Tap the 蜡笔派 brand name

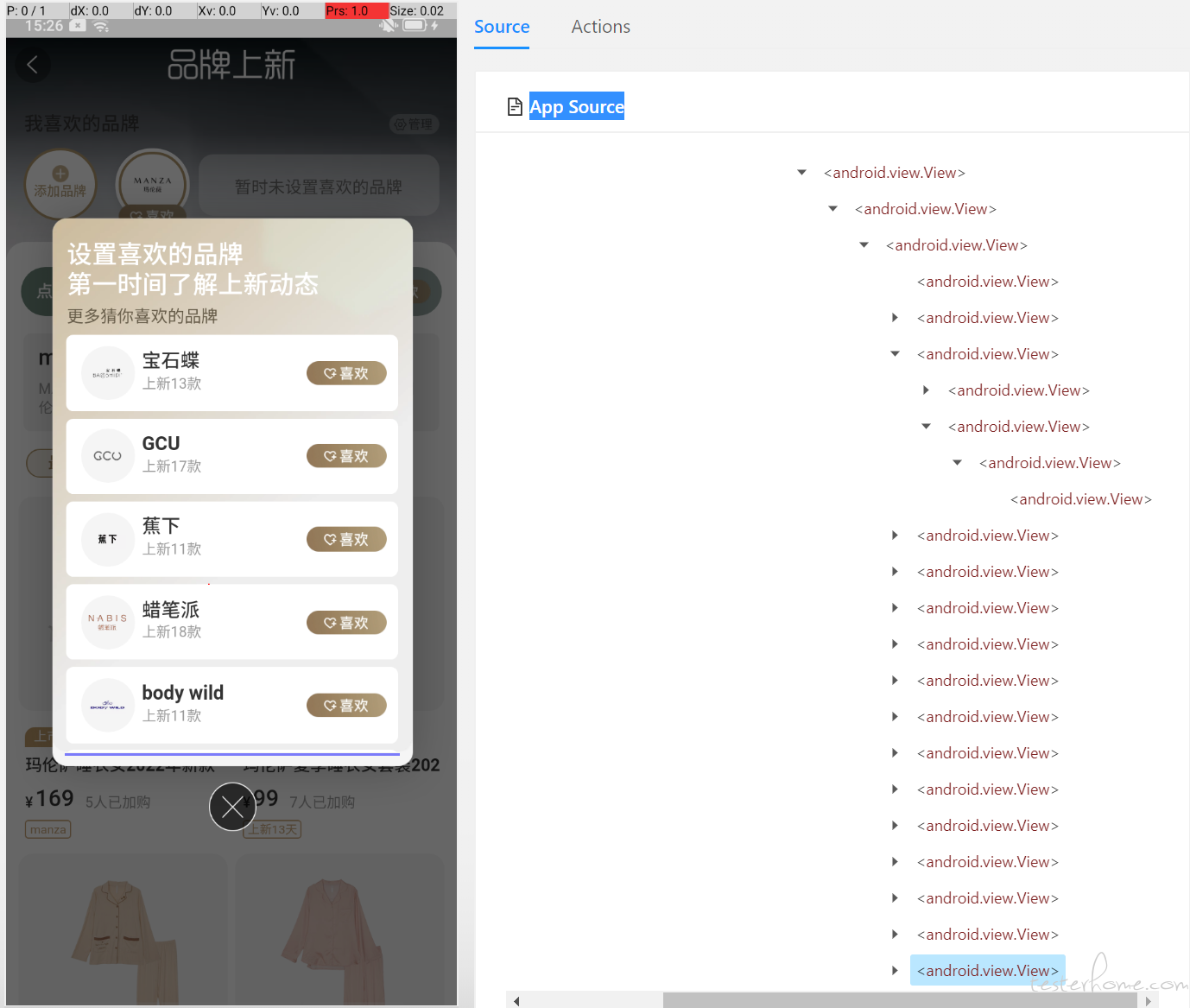(x=171, y=610)
